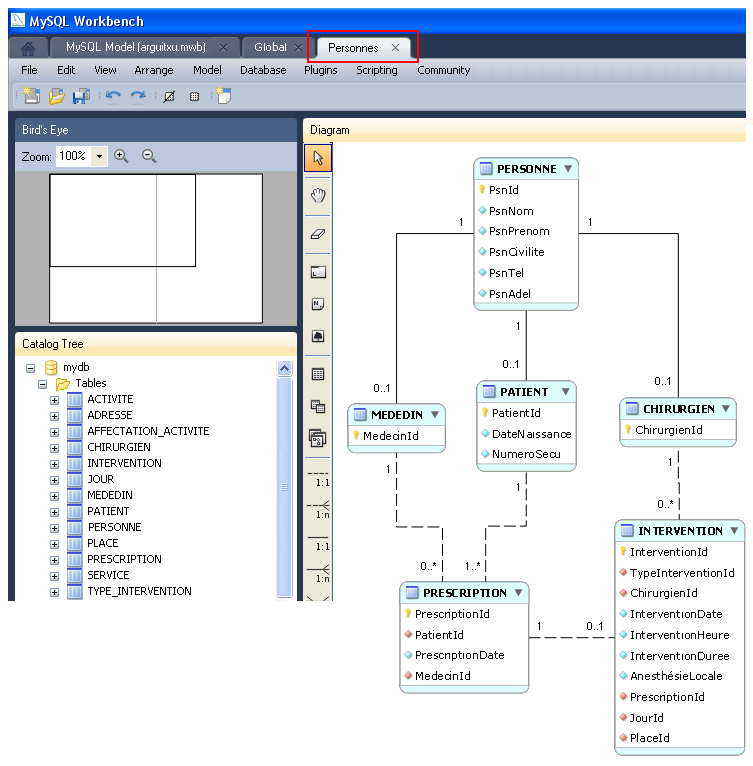
Task: Collapse the mydb schema node
Action: (x=30, y=368)
